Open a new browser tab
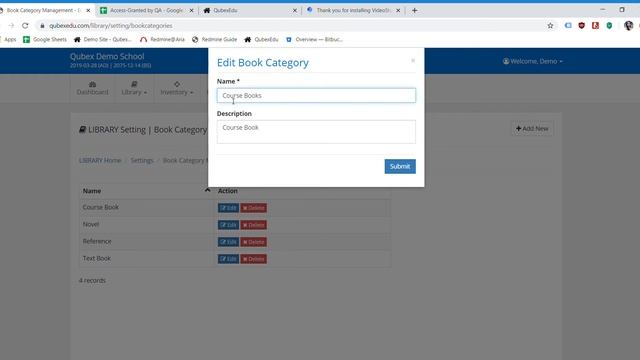This screenshot has height=360, width=640. tap(414, 10)
